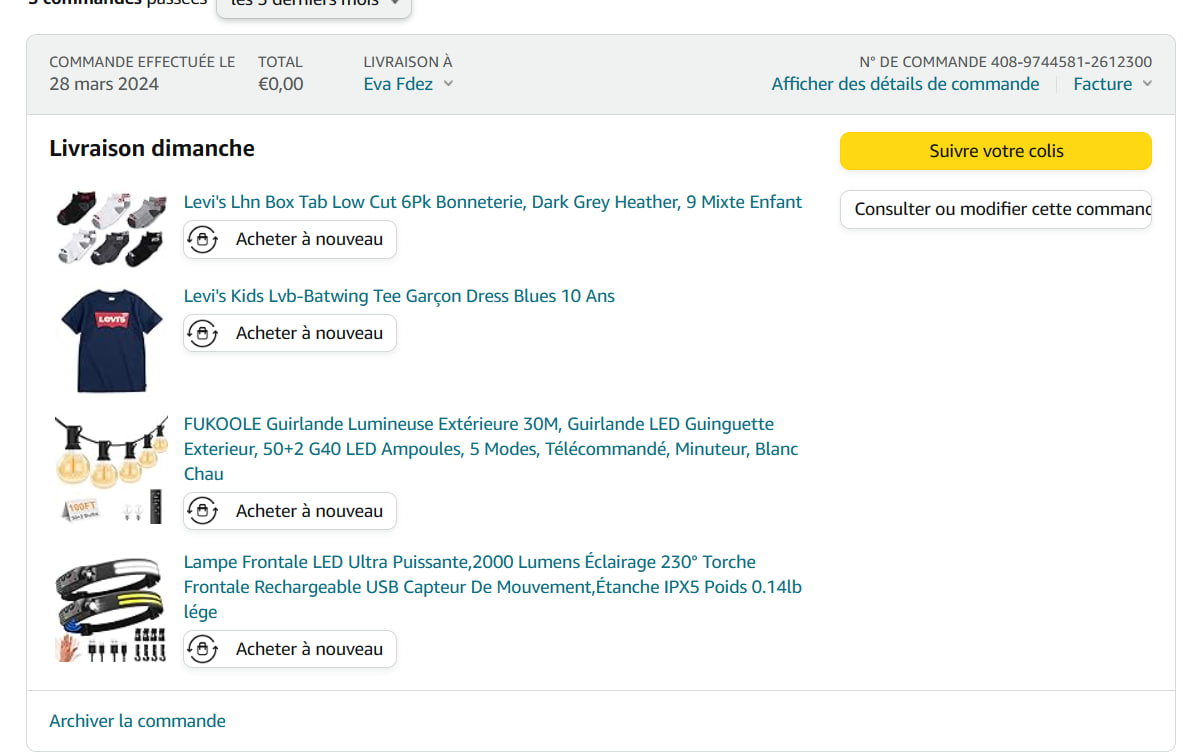This screenshot has height=756, width=1183.
Task: Click Acheter à nouveau for the headlamp
Action: [309, 649]
